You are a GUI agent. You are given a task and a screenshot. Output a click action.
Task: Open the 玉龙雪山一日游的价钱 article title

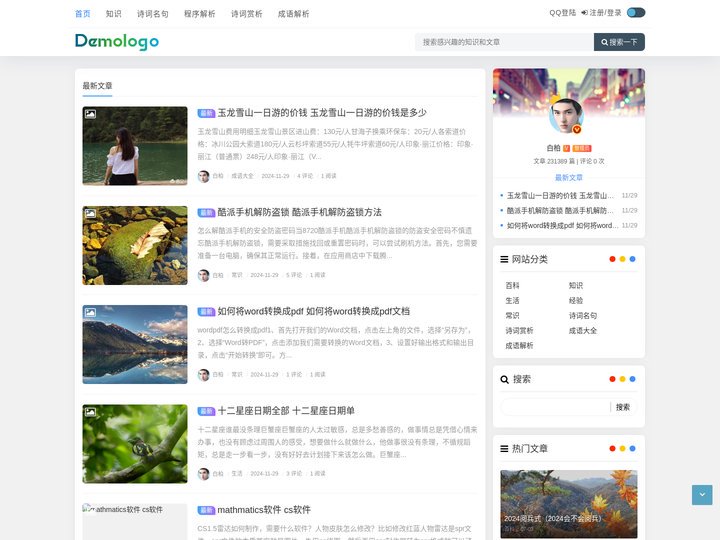[x=322, y=112]
